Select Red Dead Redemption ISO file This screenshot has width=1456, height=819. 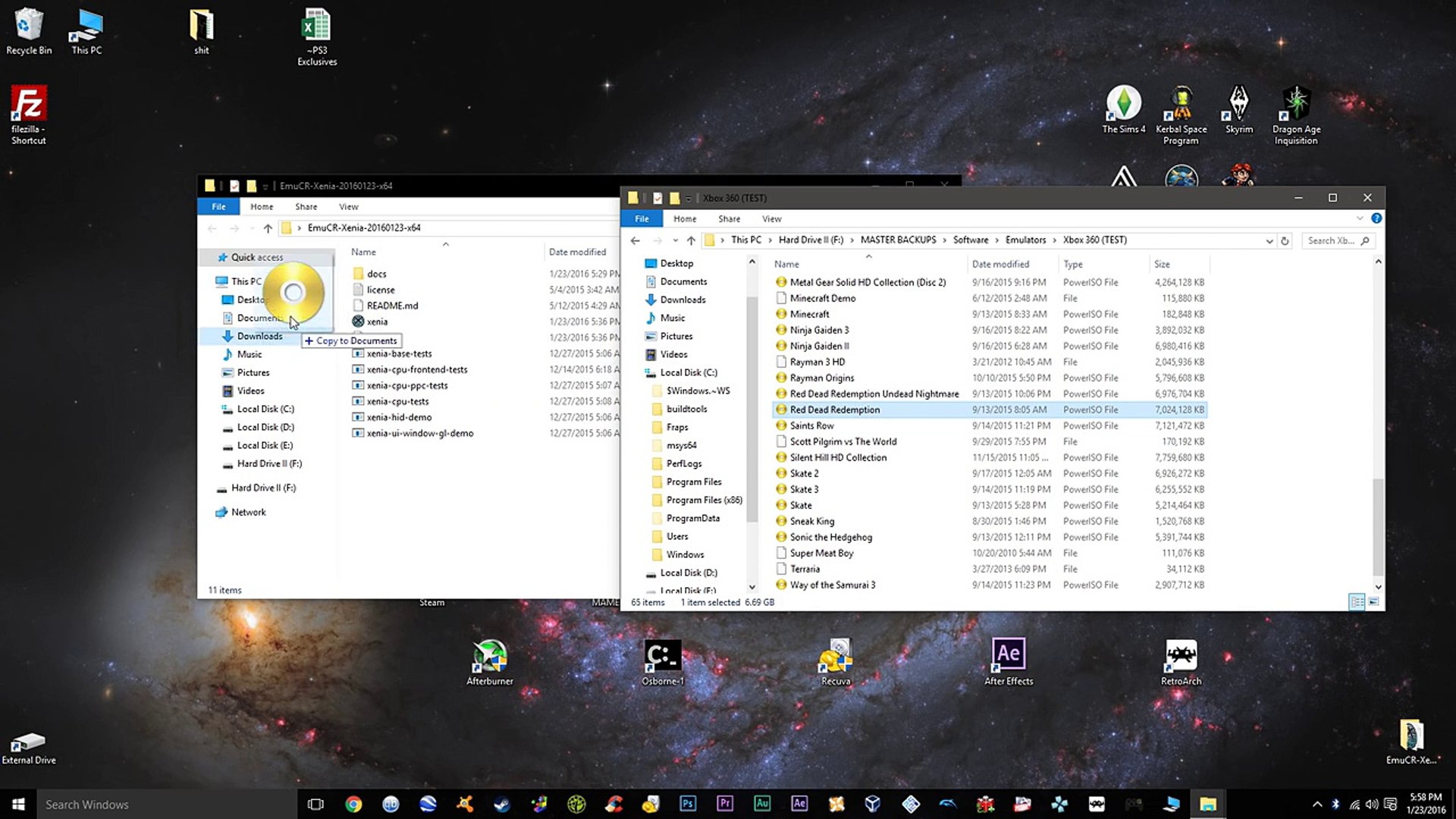tap(835, 409)
